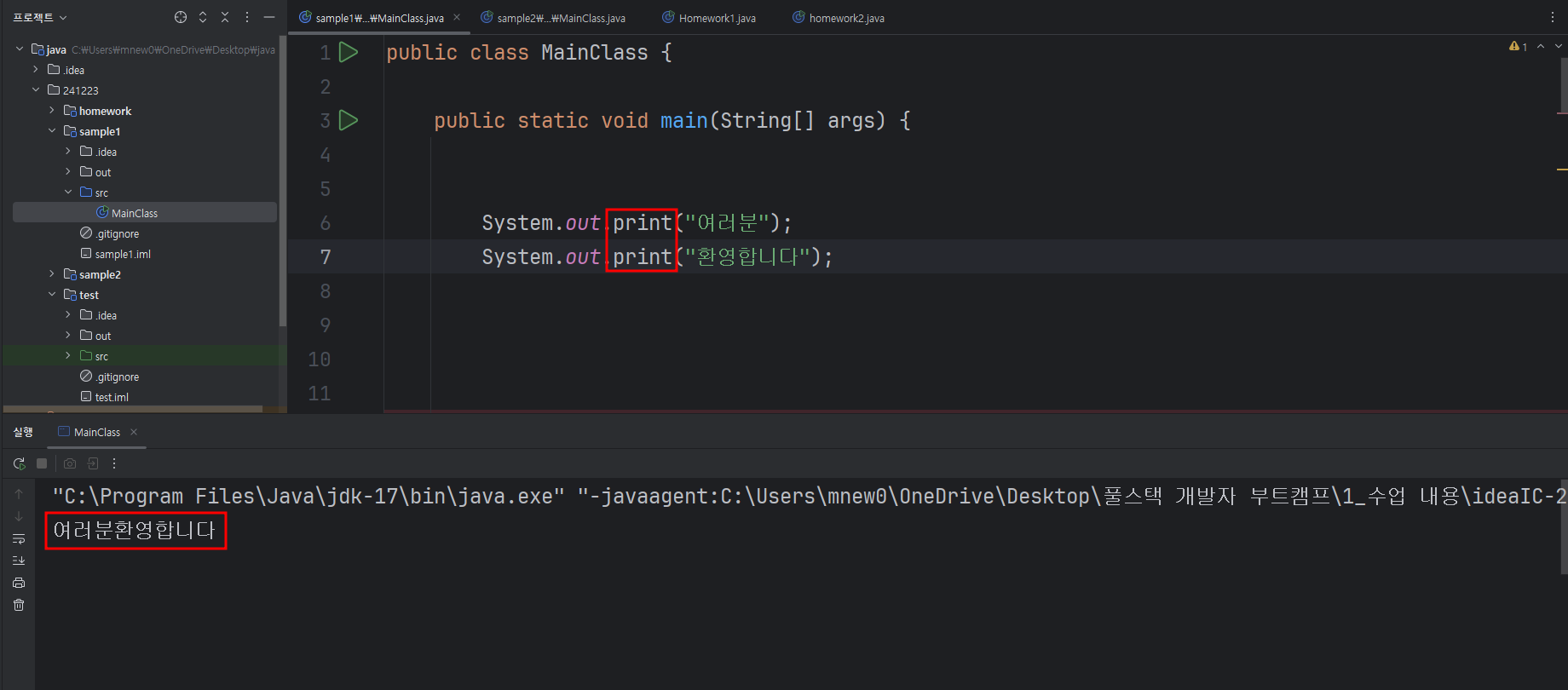Click the console output 여러분환영합니다
This screenshot has width=1568, height=690.
coord(135,530)
